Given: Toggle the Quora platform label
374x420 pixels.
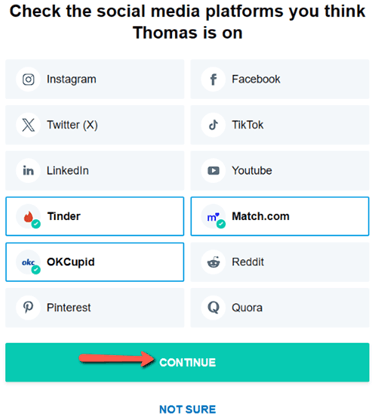Looking at the screenshot, I should [247, 308].
